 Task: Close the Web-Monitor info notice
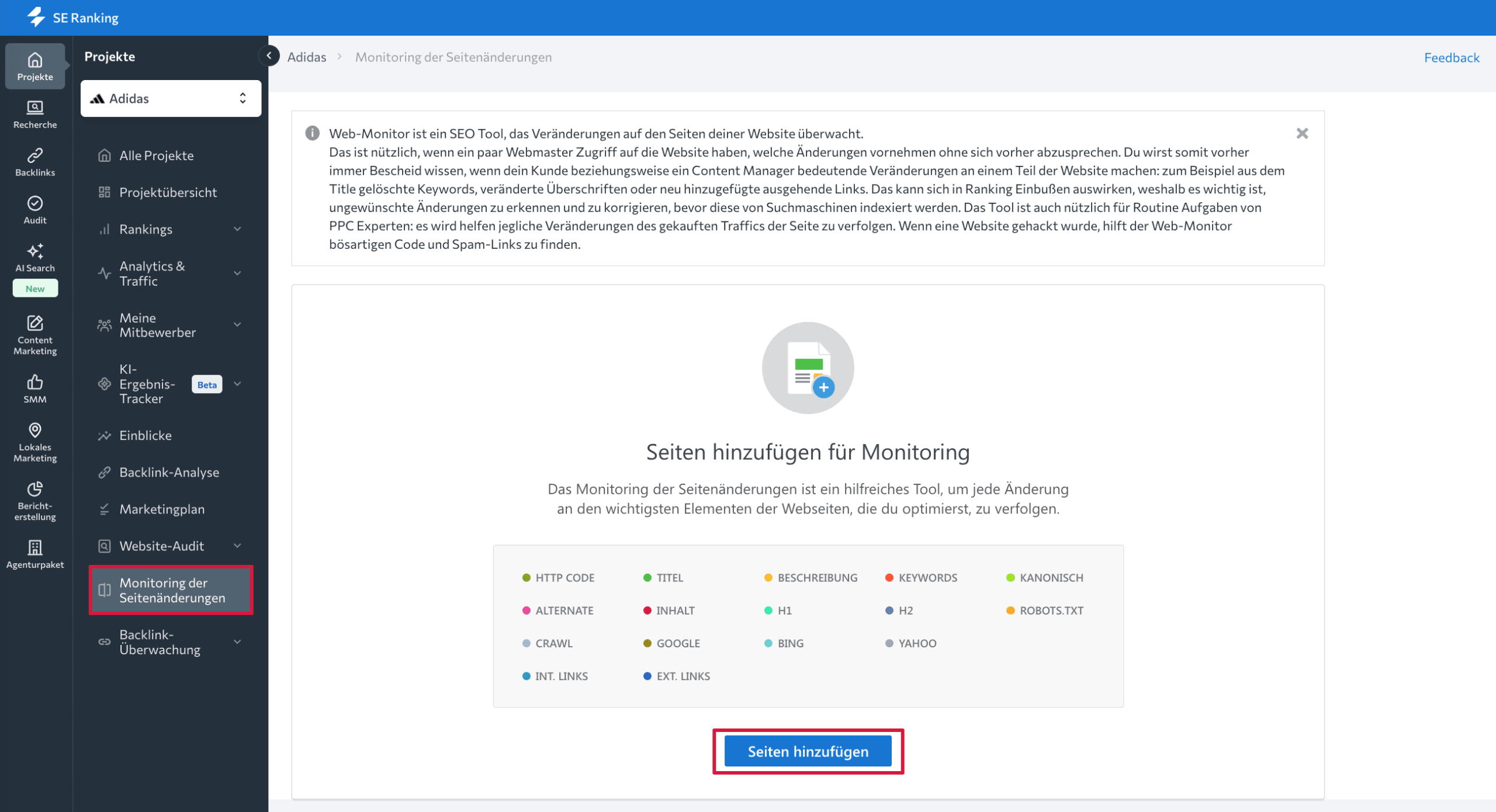pyautogui.click(x=1302, y=133)
